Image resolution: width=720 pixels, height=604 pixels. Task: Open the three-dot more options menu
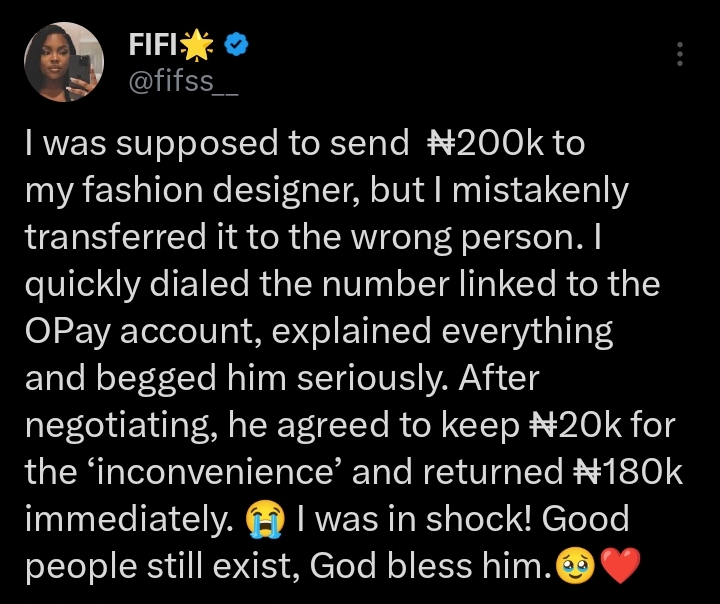tap(680, 54)
